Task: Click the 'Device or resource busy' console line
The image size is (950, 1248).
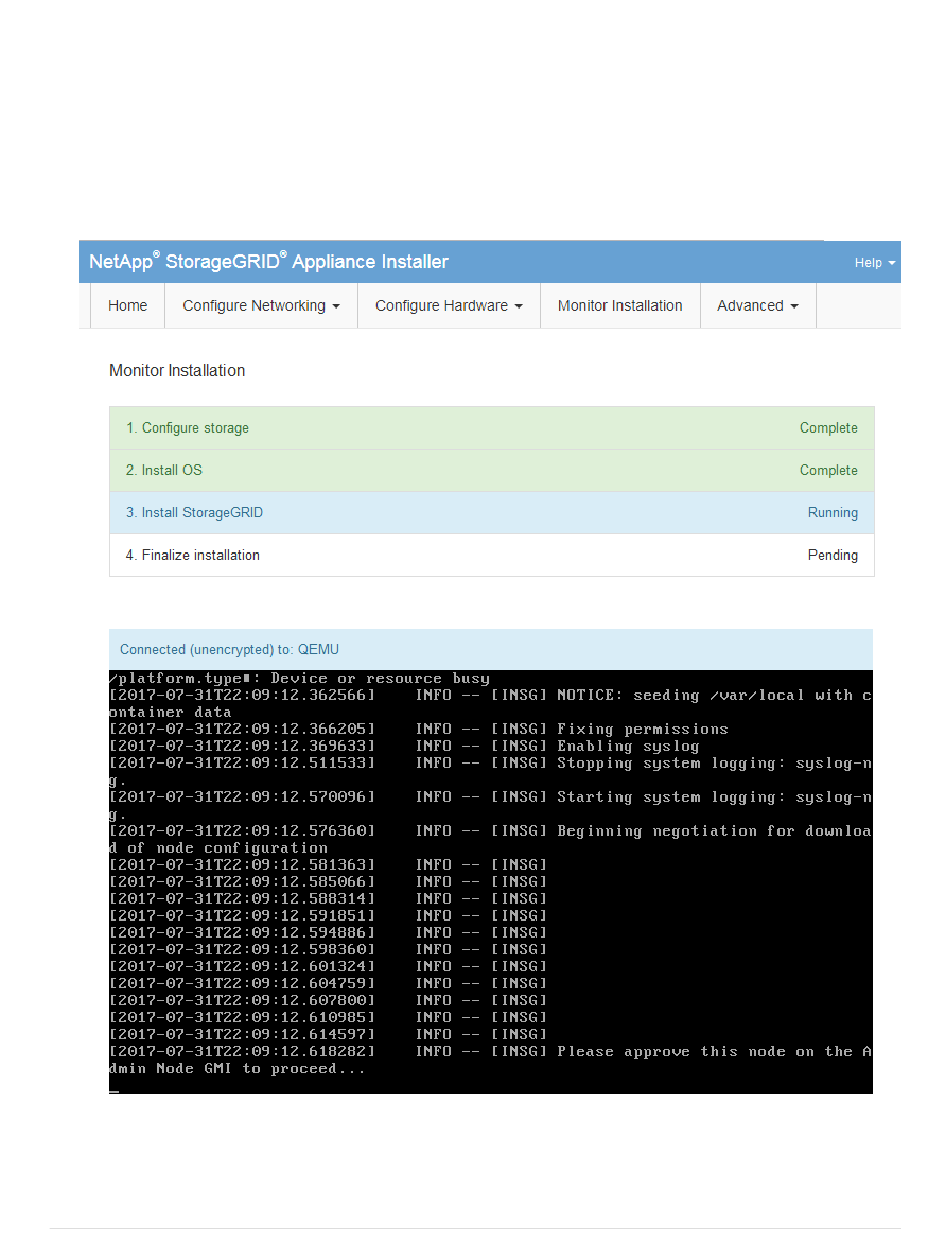Action: (x=299, y=678)
